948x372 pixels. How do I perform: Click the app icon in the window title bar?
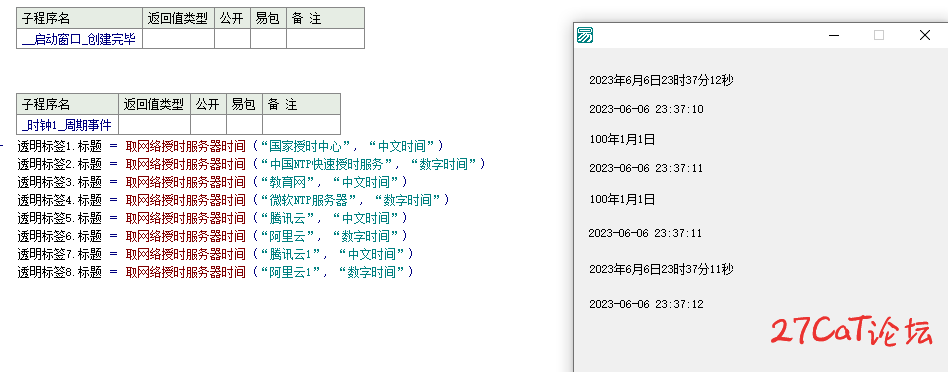(x=585, y=35)
